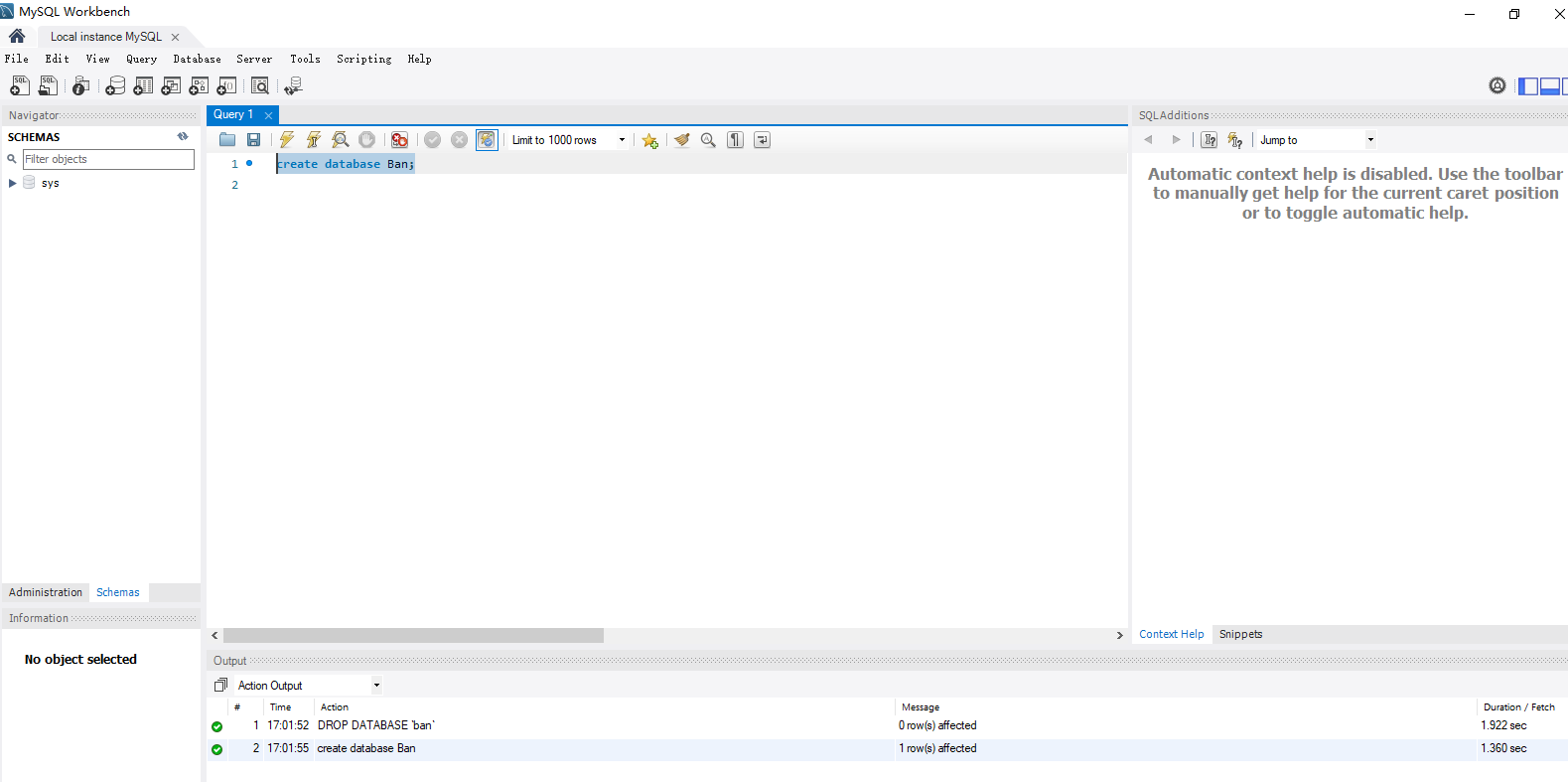Search table data for text
Image resolution: width=1568 pixels, height=782 pixels.
(260, 85)
